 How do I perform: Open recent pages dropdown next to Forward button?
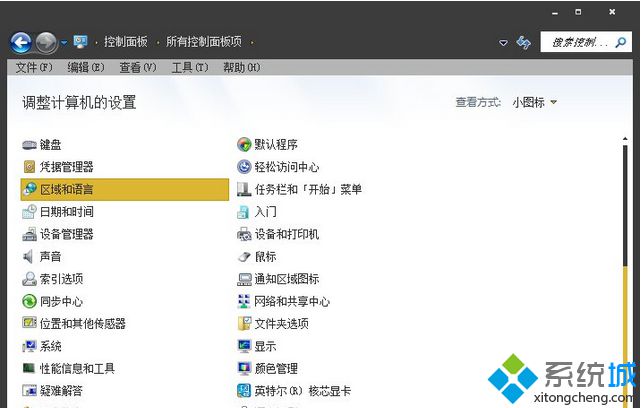(64, 43)
